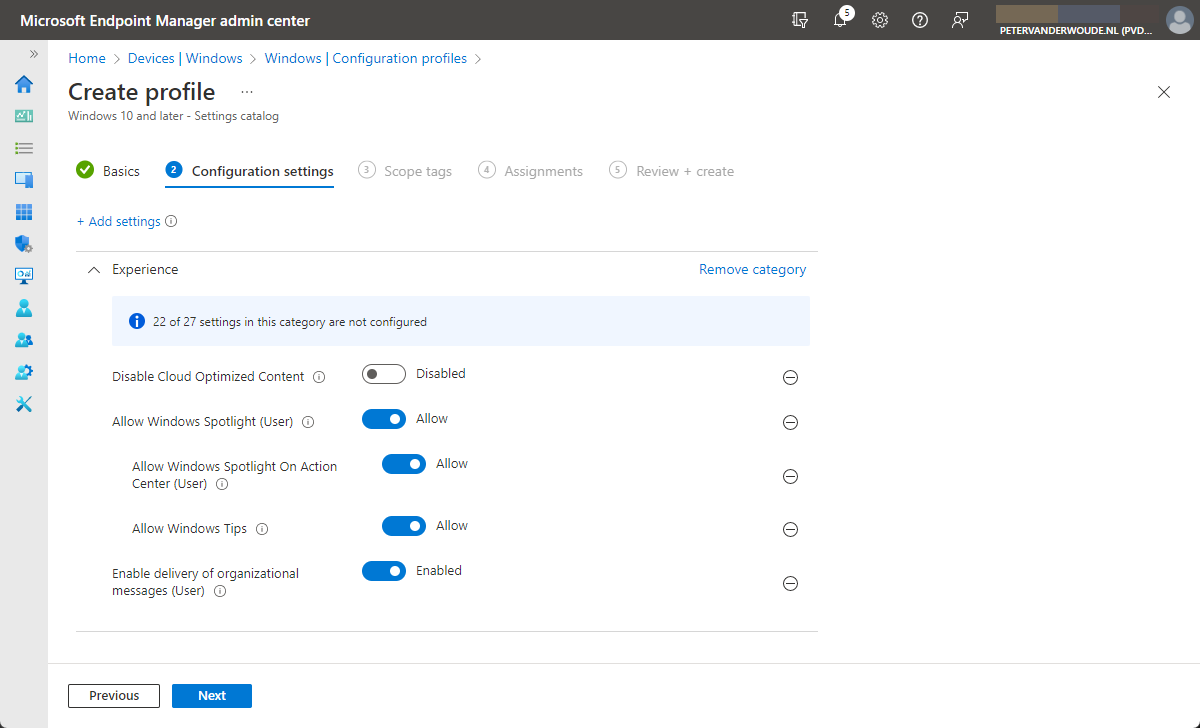Collapse the Experience category chevron
Screen dimensions: 1200x728
[94, 270]
